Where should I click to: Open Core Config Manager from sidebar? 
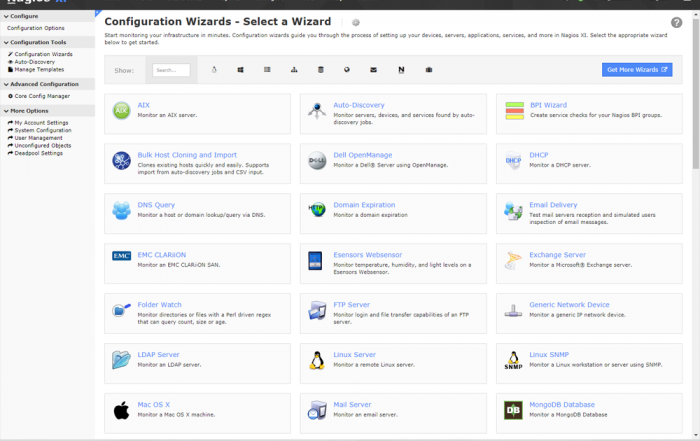[41, 96]
